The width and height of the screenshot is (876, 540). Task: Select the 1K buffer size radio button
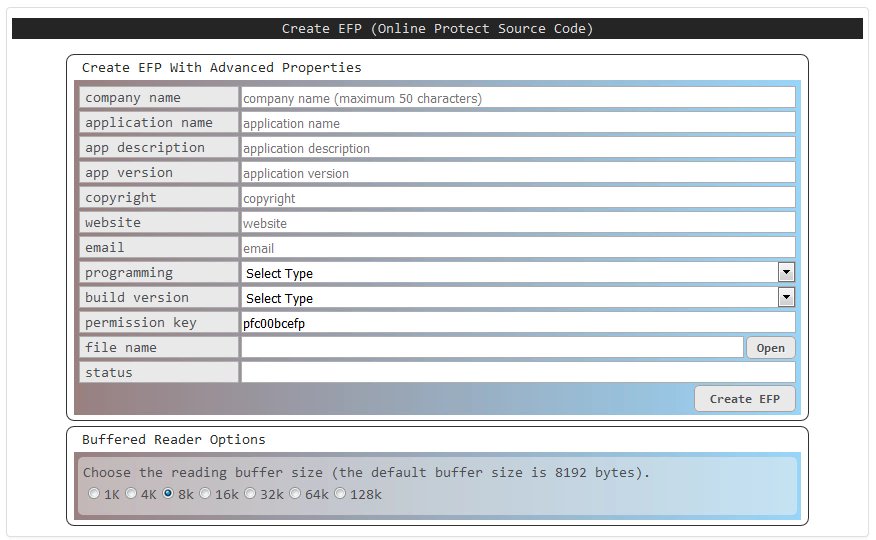[94, 494]
